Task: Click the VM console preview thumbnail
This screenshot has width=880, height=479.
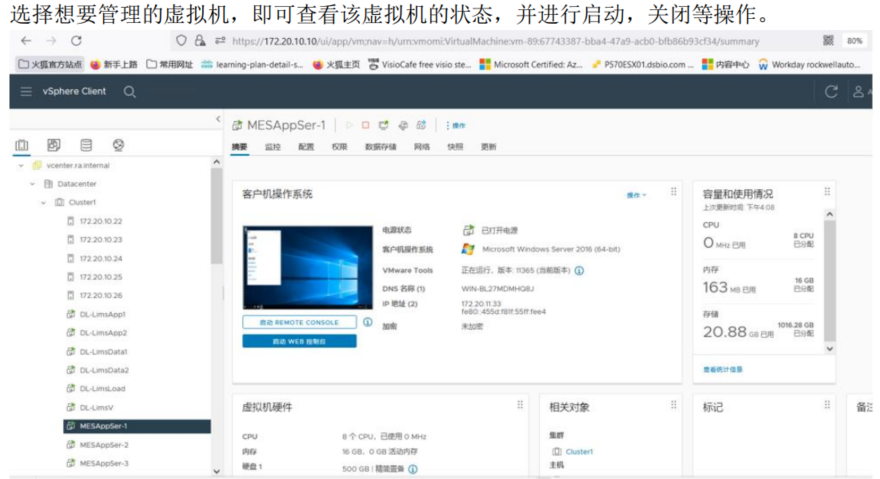Action: pos(294,267)
